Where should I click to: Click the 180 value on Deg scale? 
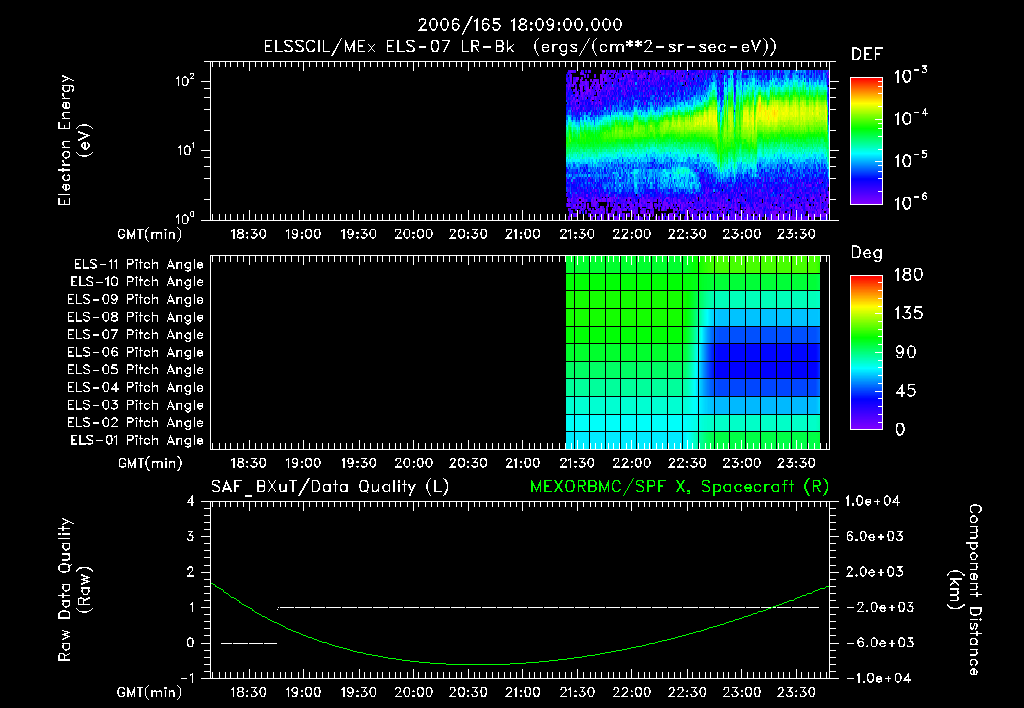(908, 274)
